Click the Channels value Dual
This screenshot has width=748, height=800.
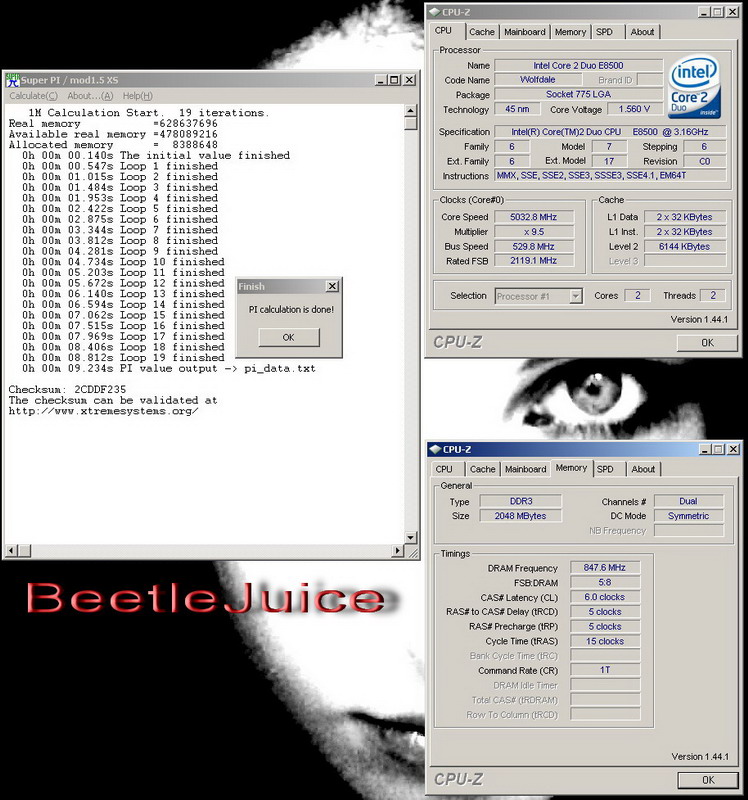[x=688, y=501]
